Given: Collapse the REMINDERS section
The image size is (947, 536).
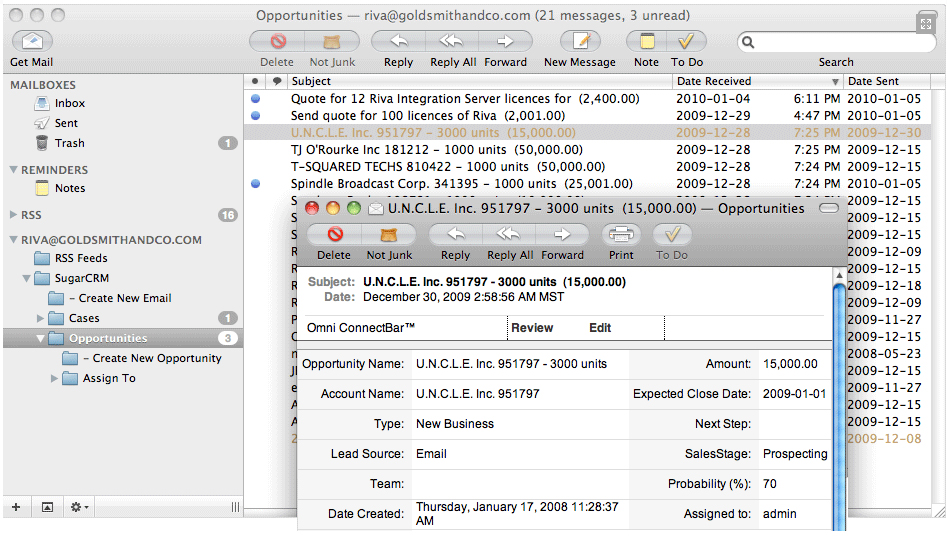Looking at the screenshot, I should point(13,170).
